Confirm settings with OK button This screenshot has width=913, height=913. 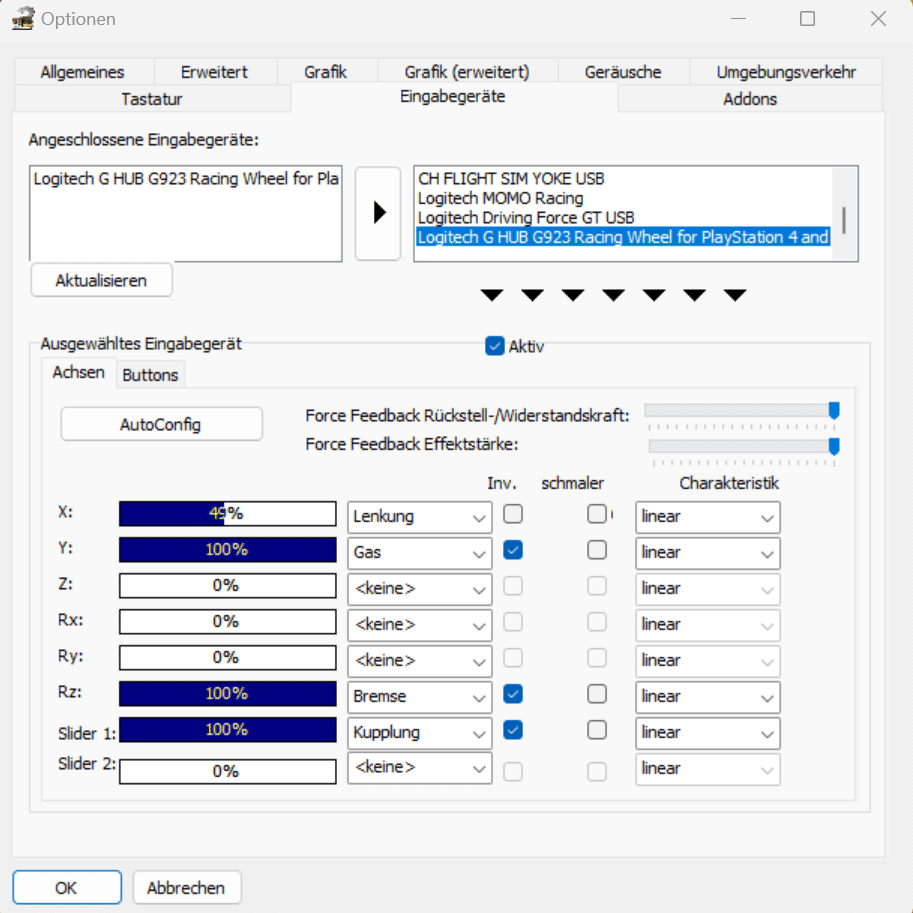[66, 887]
